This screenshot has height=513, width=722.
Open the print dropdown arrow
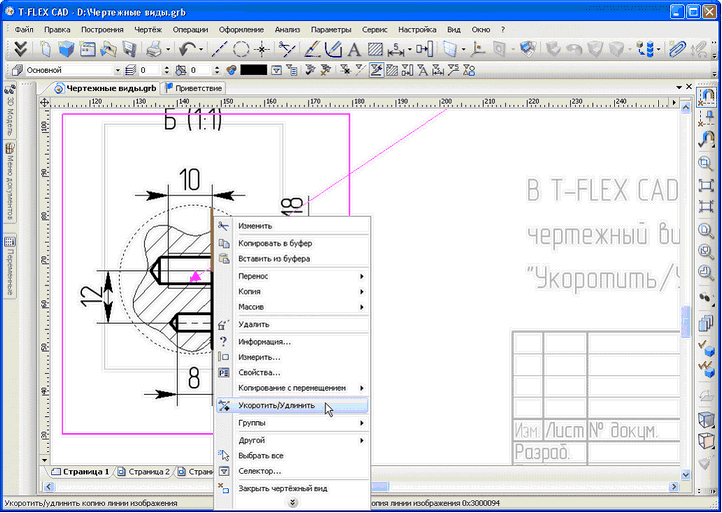tap(168, 49)
